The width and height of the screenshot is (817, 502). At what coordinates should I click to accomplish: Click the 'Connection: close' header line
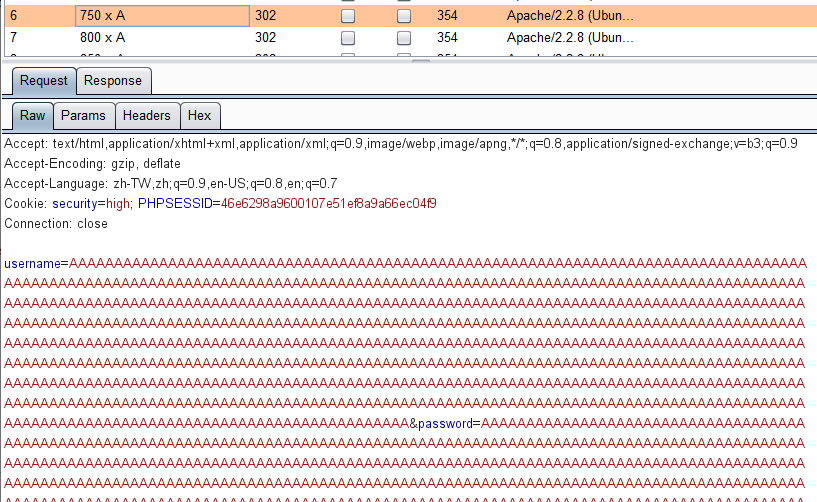coord(56,224)
